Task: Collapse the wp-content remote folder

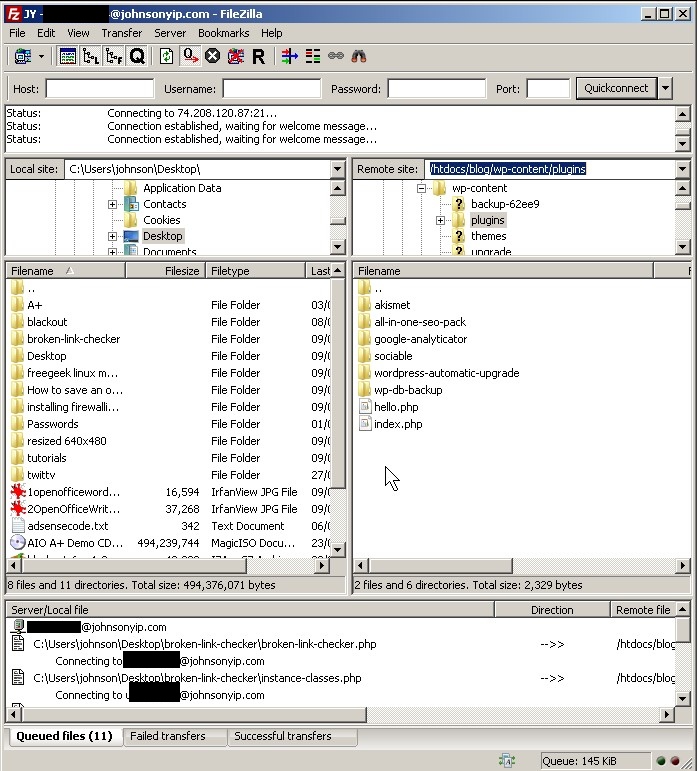Action: [x=421, y=188]
